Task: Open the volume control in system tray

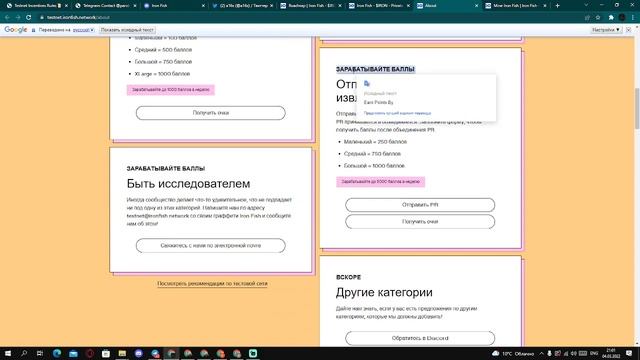Action: click(574, 353)
